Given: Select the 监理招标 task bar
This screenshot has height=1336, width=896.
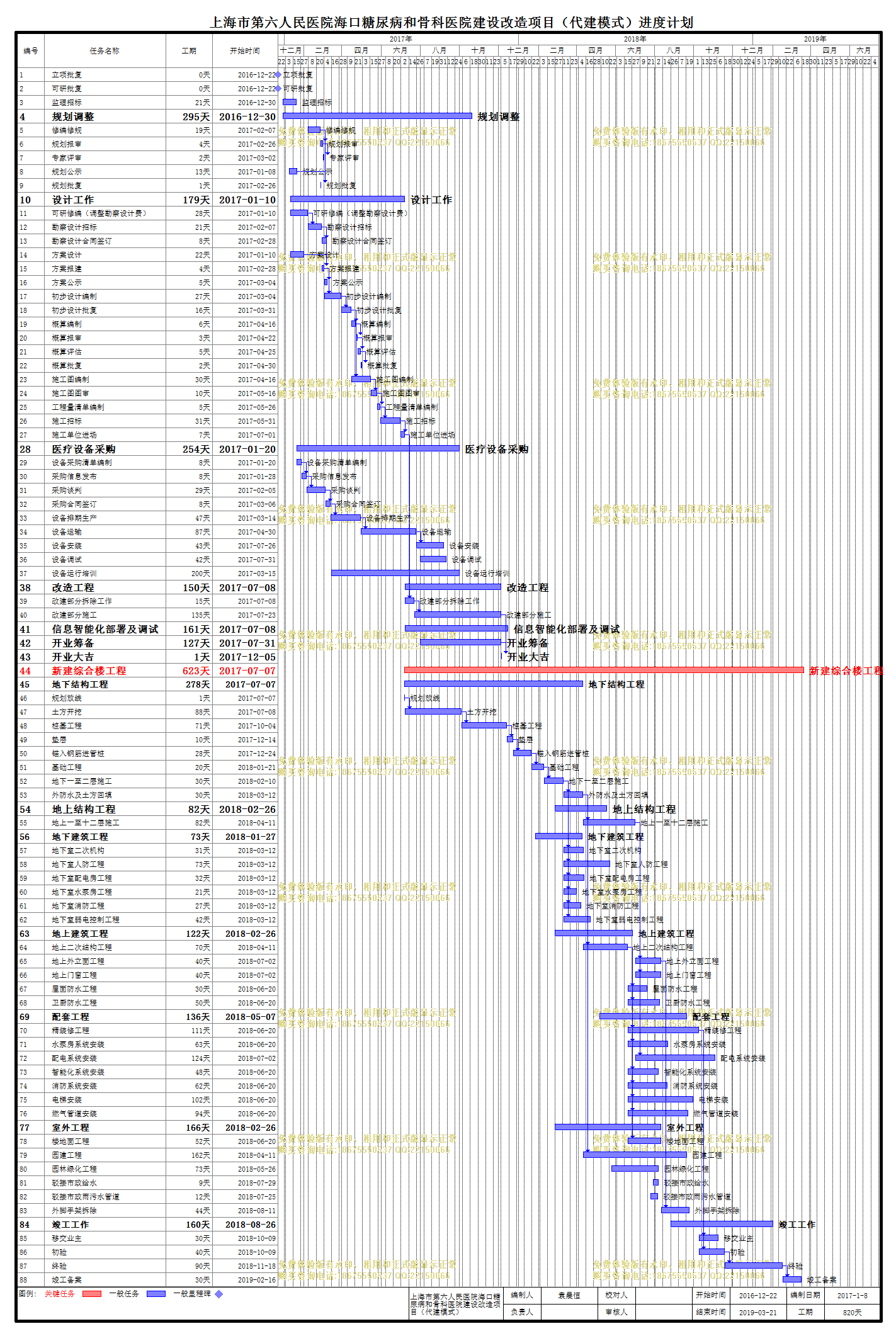Looking at the screenshot, I should (x=290, y=102).
